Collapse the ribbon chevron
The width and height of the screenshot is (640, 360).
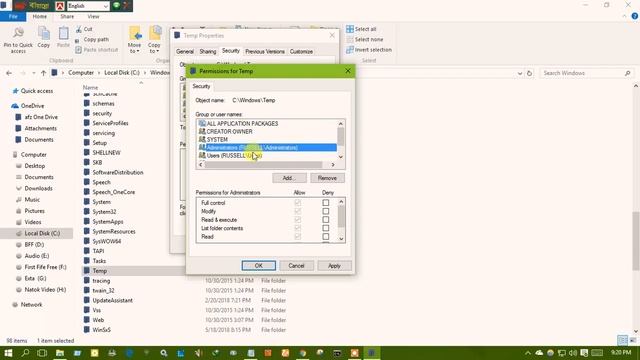coord(624,16)
